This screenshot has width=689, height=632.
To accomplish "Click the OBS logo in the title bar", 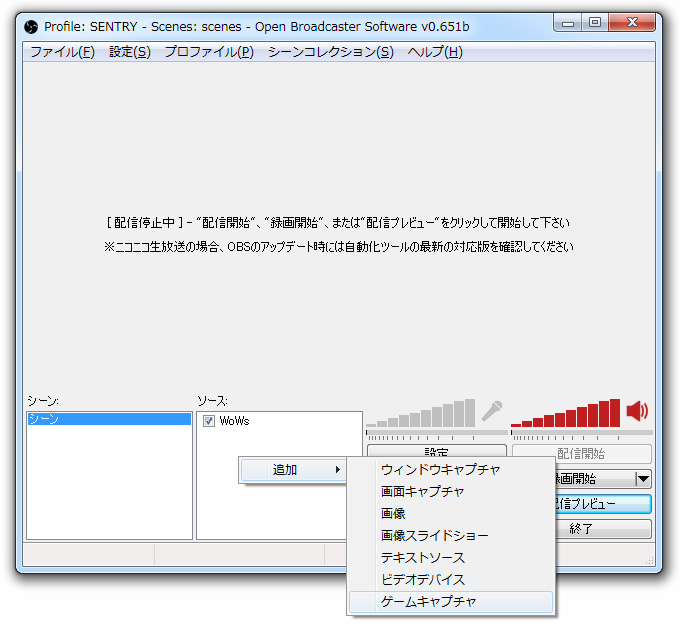I will 31,27.
